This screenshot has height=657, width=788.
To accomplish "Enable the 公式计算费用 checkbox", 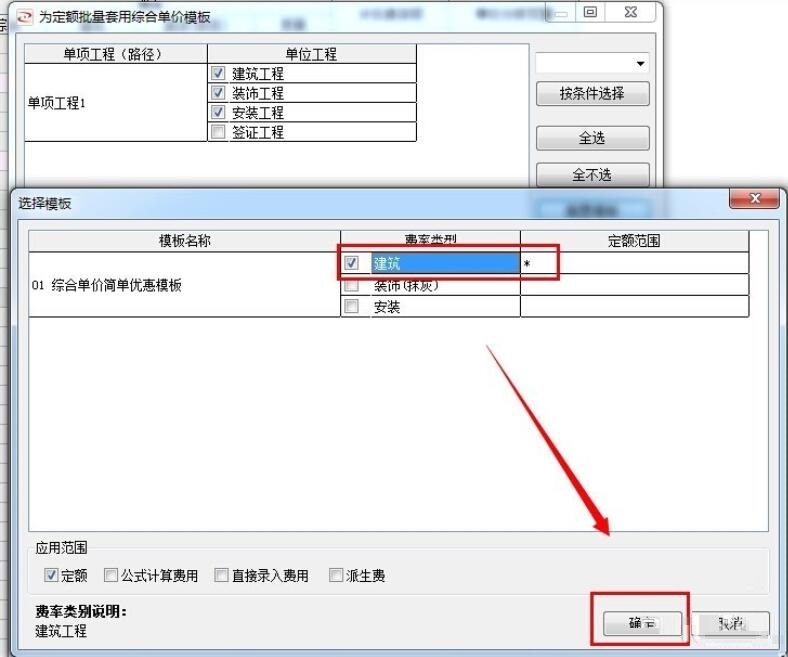I will click(x=111, y=575).
